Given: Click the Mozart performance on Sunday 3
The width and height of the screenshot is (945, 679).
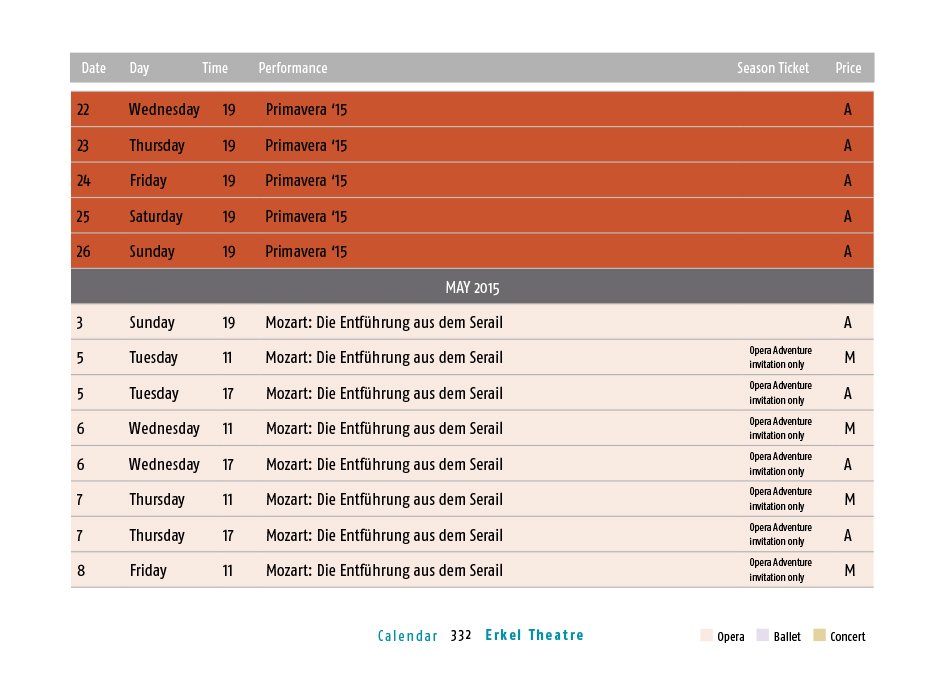Looking at the screenshot, I should pyautogui.click(x=385, y=322).
